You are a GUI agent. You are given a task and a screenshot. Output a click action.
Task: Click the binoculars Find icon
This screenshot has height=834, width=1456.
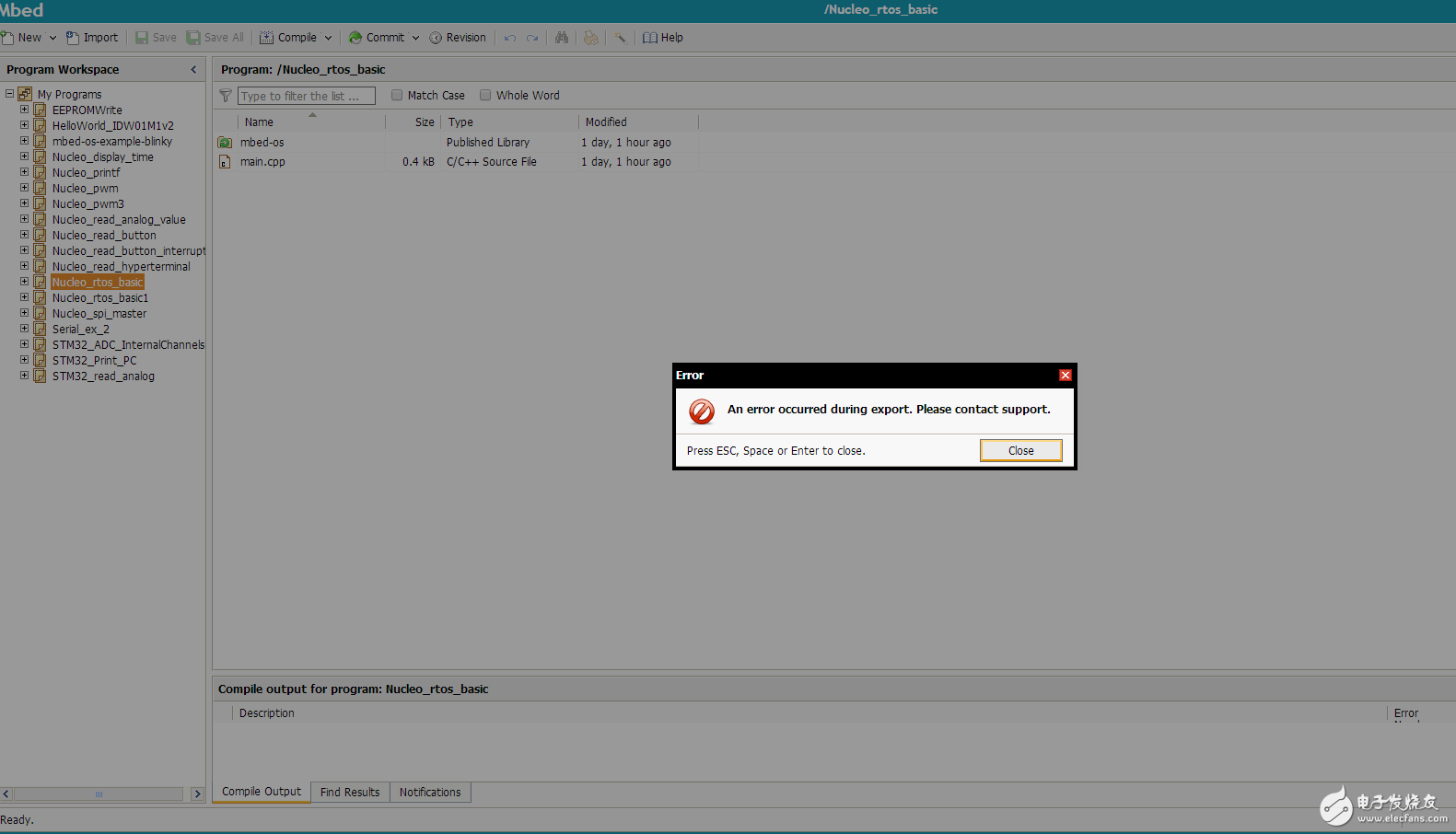point(562,38)
